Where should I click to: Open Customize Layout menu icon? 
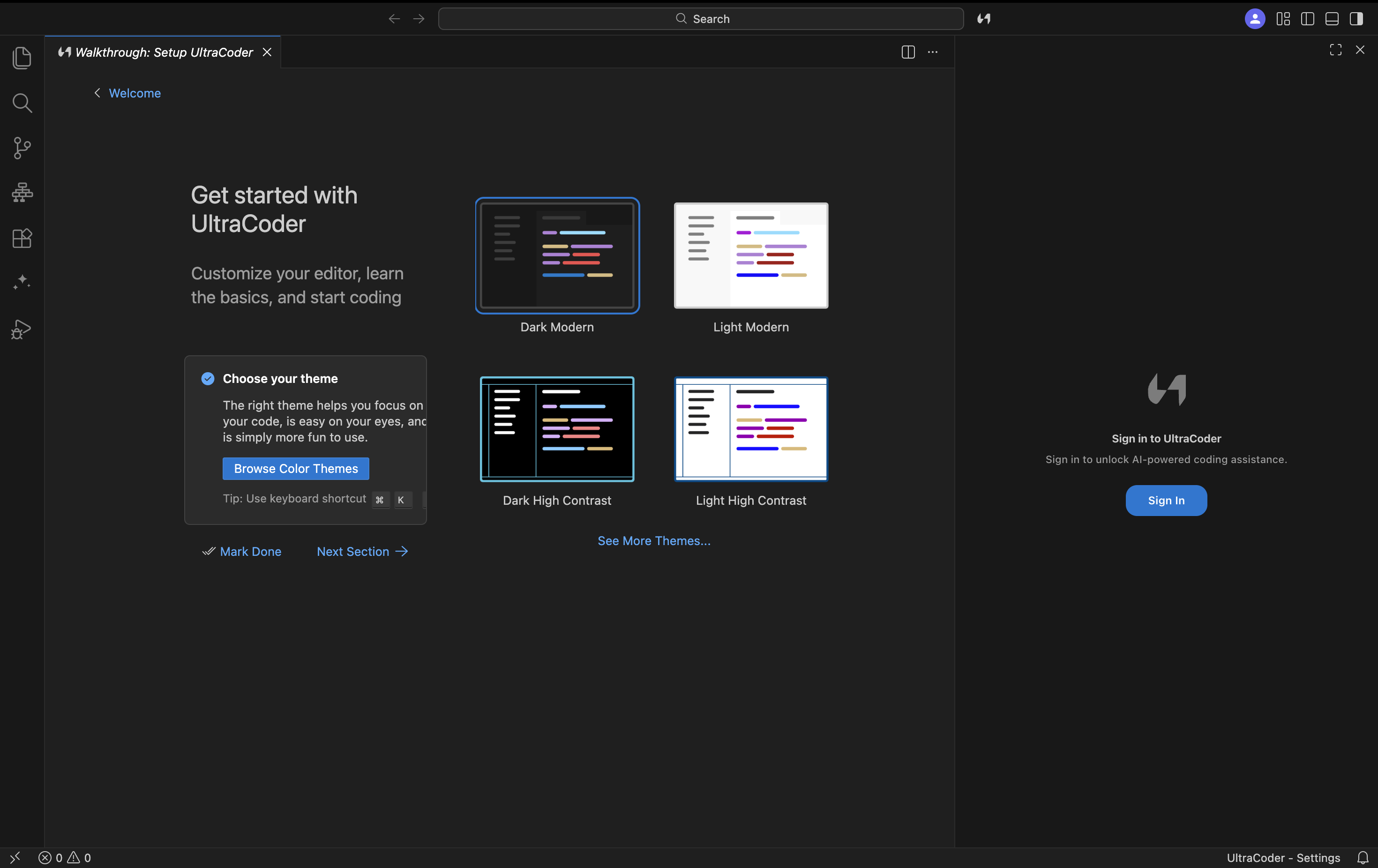coord(1283,19)
